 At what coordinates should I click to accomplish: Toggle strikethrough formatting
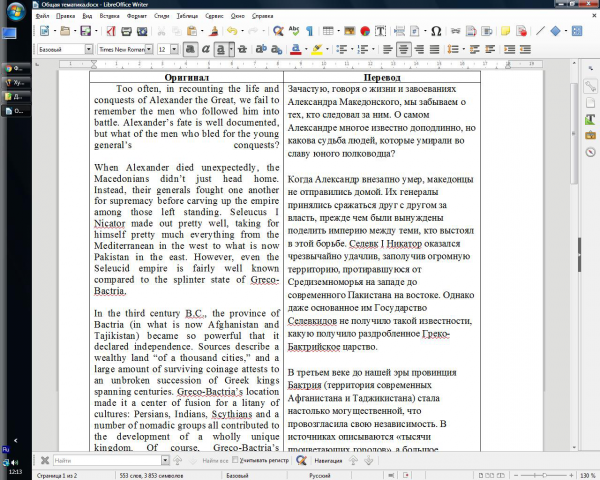[242, 49]
